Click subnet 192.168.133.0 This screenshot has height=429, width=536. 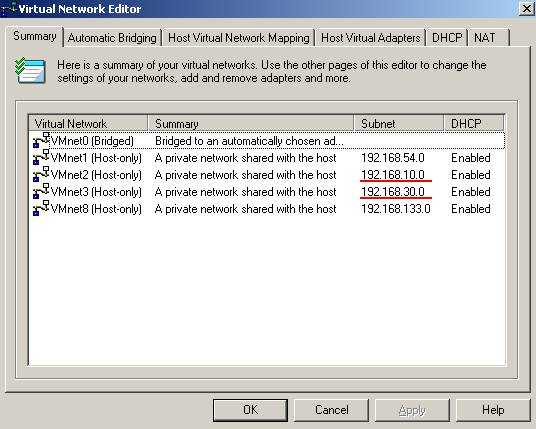396,209
